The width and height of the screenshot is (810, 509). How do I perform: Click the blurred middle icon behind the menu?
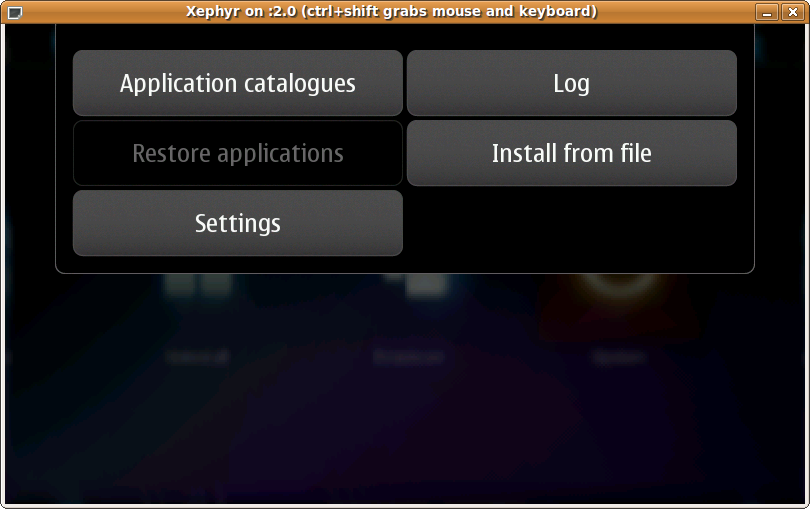point(427,287)
